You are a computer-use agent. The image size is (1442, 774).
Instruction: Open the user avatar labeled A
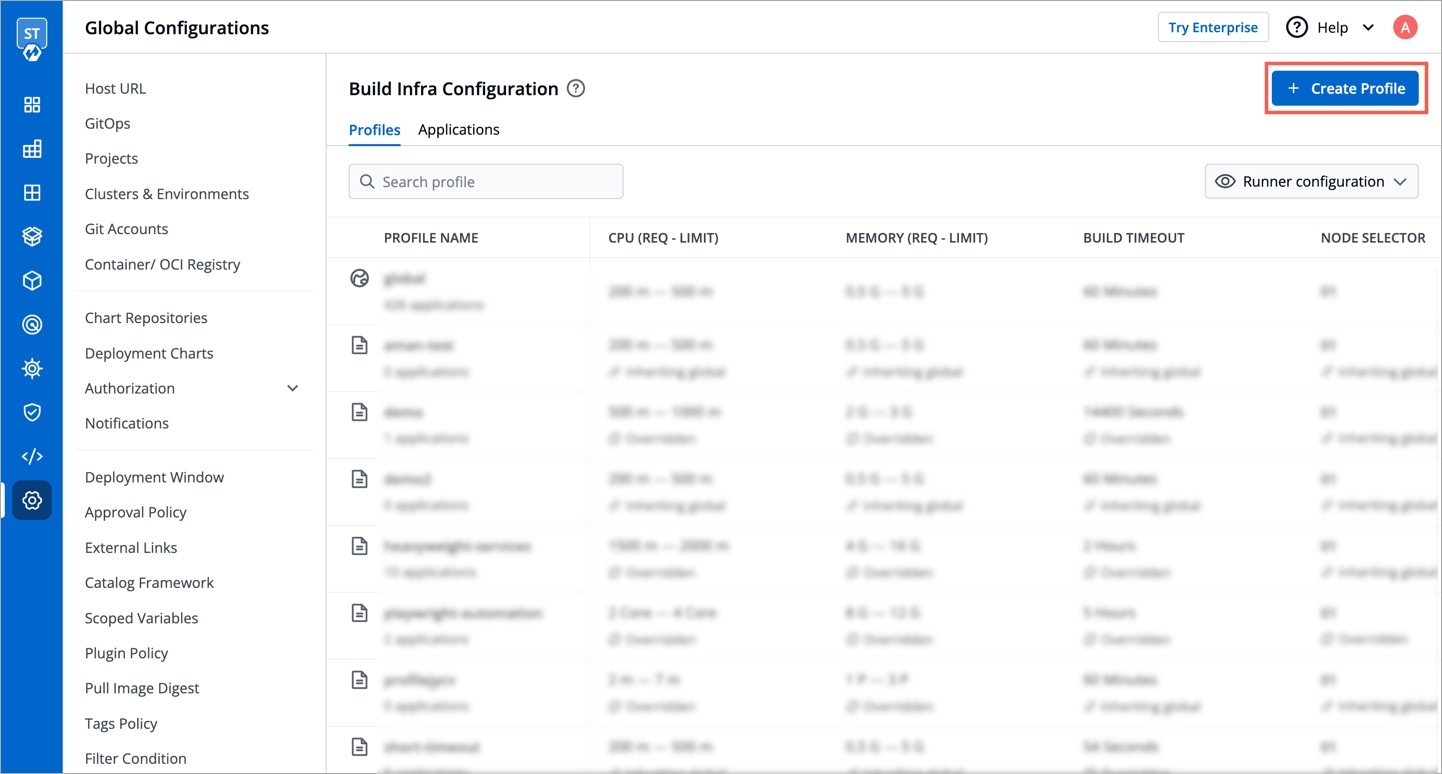(x=1405, y=27)
